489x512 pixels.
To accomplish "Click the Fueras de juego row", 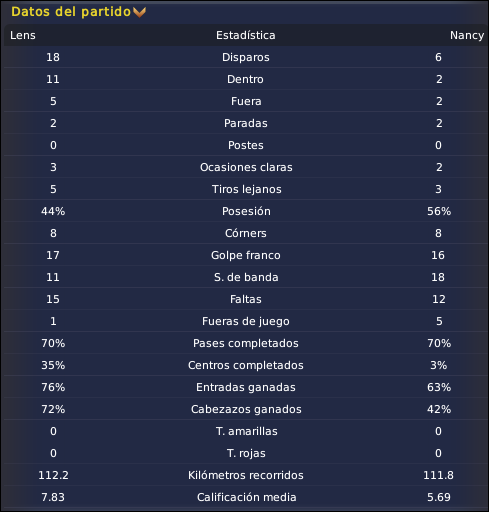I will pos(246,321).
